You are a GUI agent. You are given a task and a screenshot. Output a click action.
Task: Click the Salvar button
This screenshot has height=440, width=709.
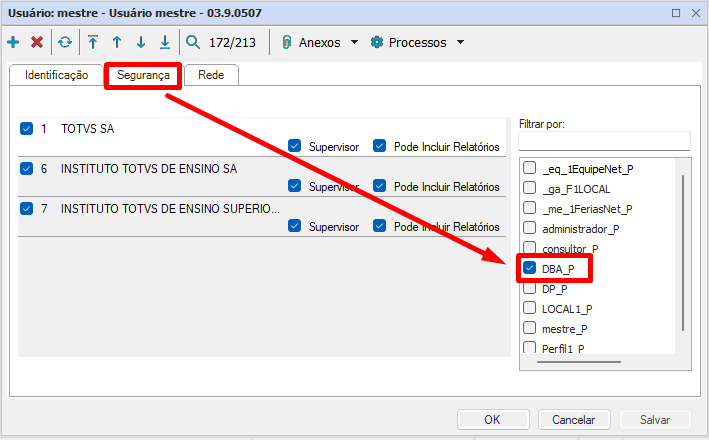click(655, 420)
